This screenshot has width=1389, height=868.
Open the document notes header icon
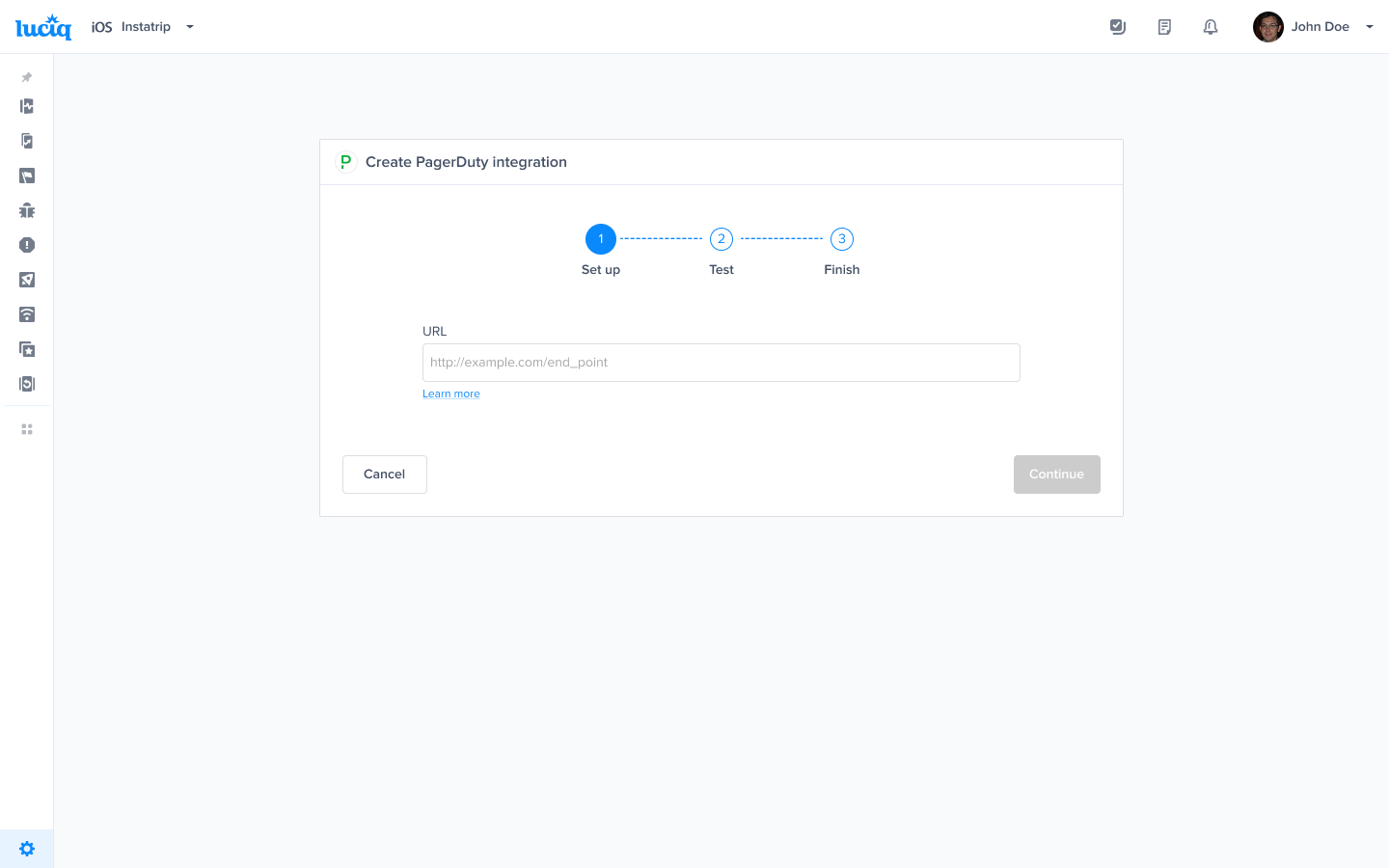click(1164, 27)
